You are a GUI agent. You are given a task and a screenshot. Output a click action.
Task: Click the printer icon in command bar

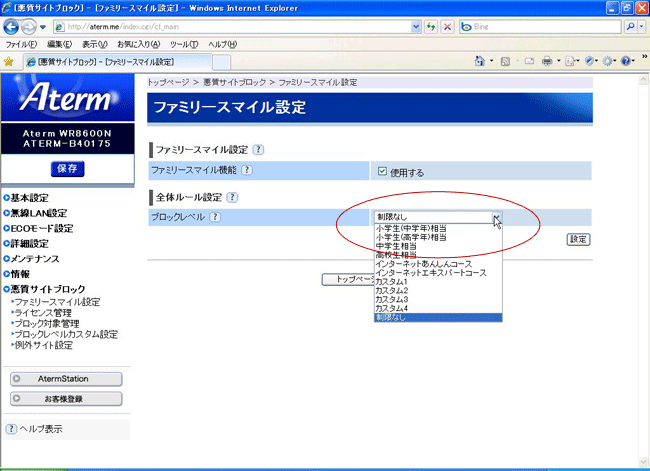[547, 61]
